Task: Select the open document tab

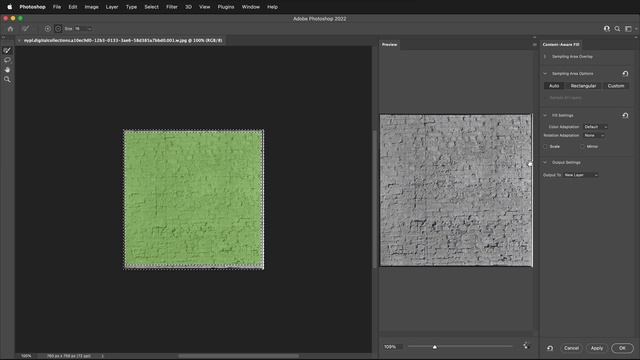Action: (x=123, y=40)
